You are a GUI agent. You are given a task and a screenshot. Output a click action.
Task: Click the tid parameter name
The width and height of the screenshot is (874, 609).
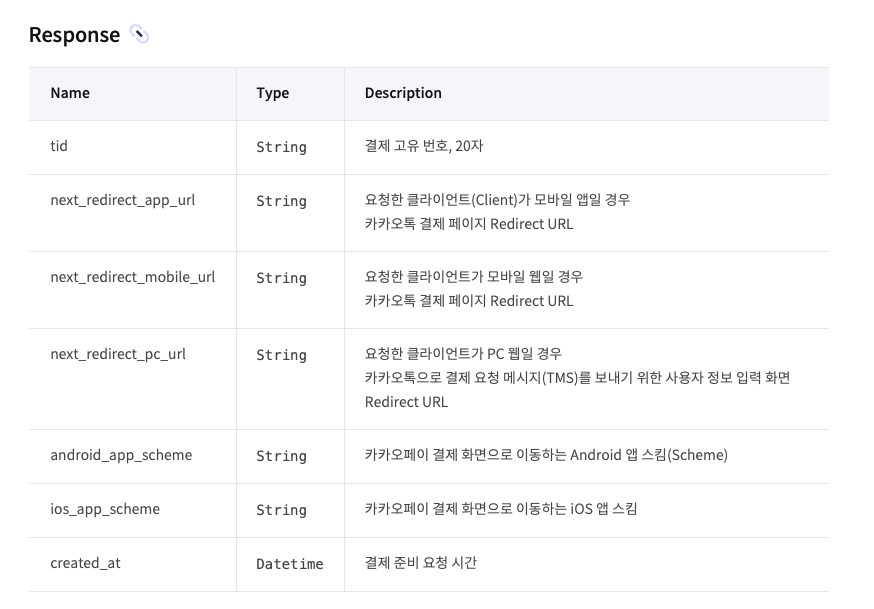coord(59,146)
